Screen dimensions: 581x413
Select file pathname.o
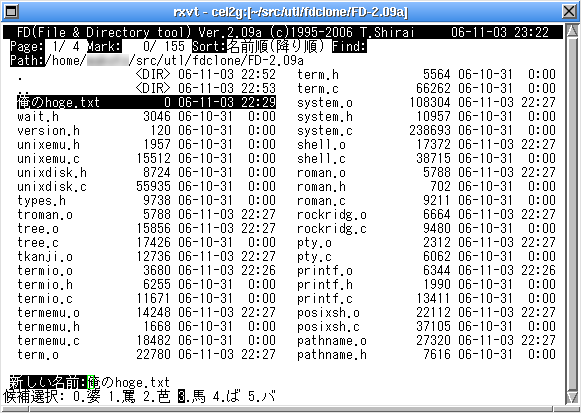pos(332,341)
